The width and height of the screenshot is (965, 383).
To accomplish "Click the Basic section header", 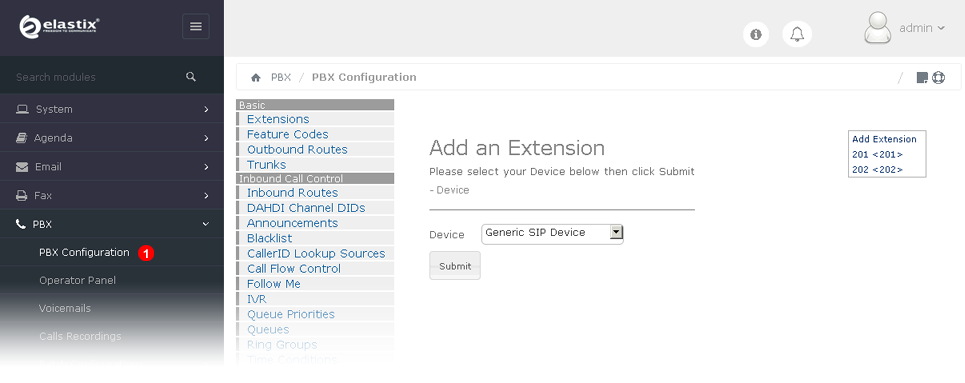I will (315, 105).
